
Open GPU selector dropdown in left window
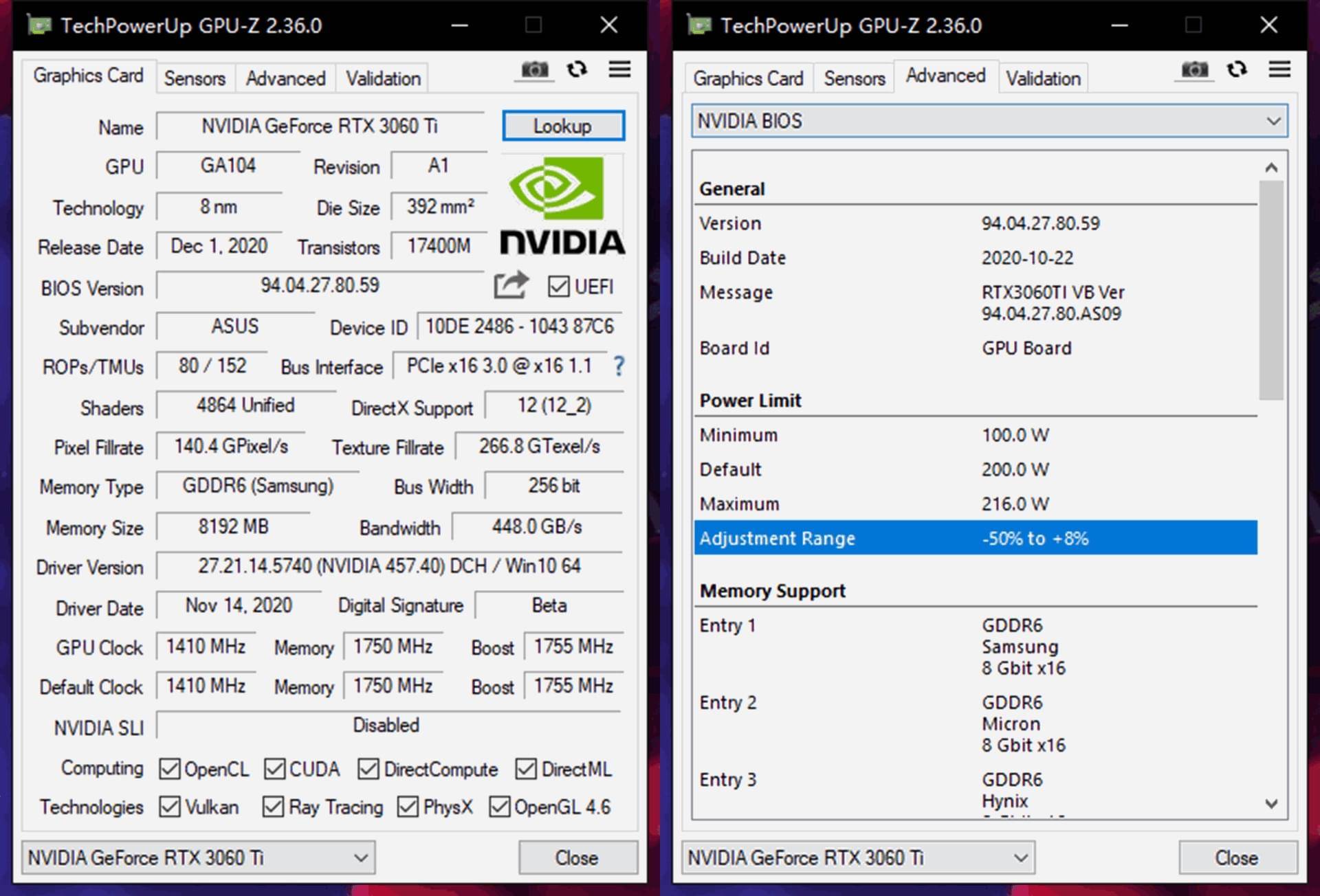[198, 858]
